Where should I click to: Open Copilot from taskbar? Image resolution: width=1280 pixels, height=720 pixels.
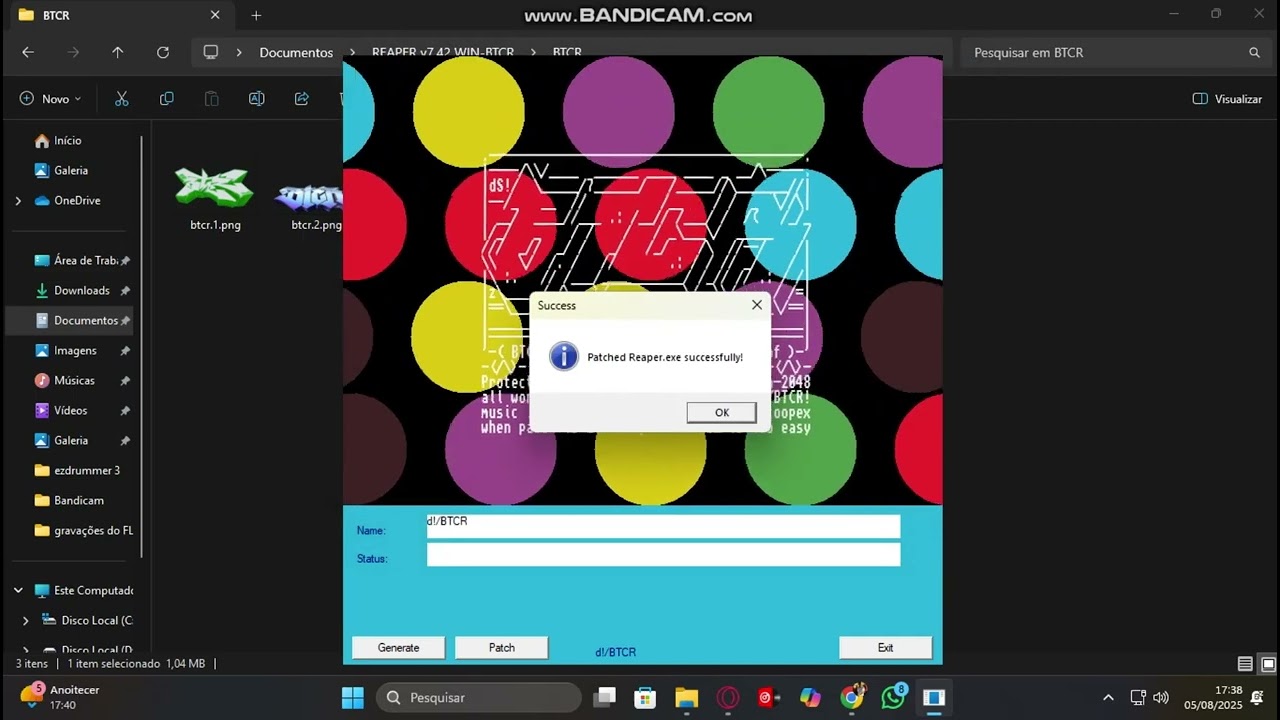click(810, 697)
